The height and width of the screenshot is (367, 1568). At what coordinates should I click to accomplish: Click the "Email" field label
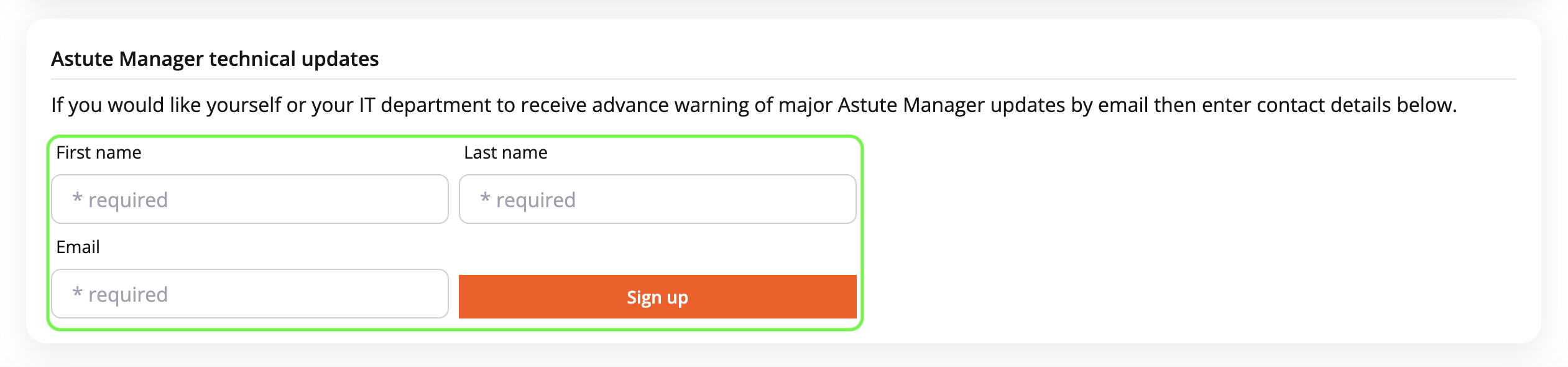tap(78, 248)
